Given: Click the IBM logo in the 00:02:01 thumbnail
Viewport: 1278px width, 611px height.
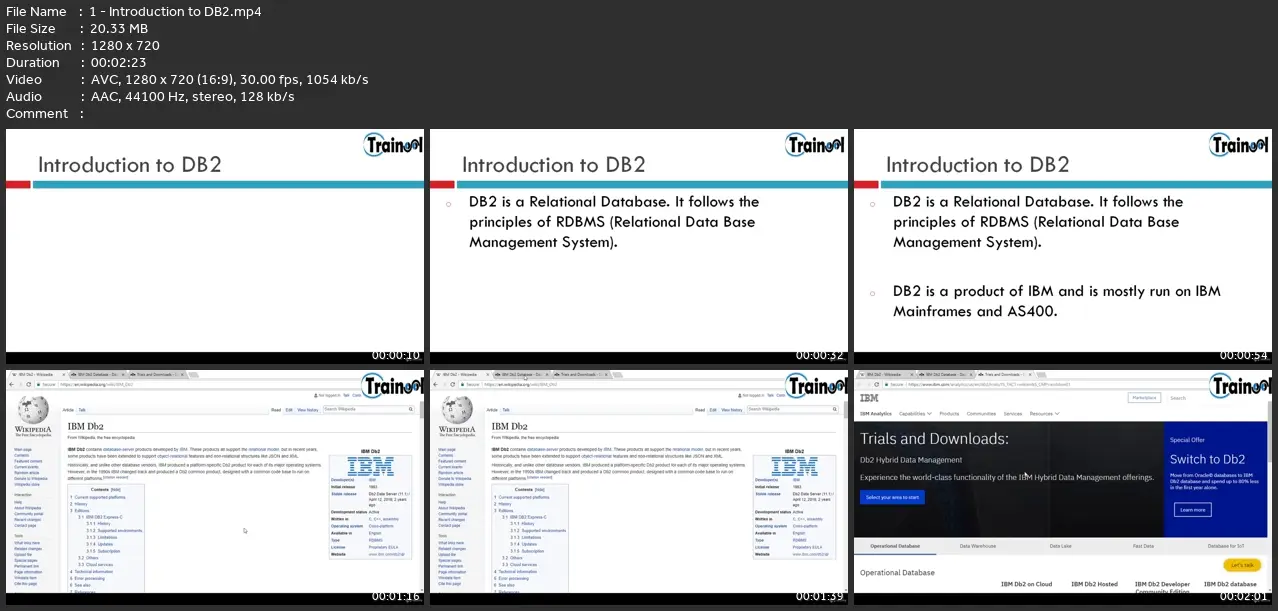Looking at the screenshot, I should (869, 398).
